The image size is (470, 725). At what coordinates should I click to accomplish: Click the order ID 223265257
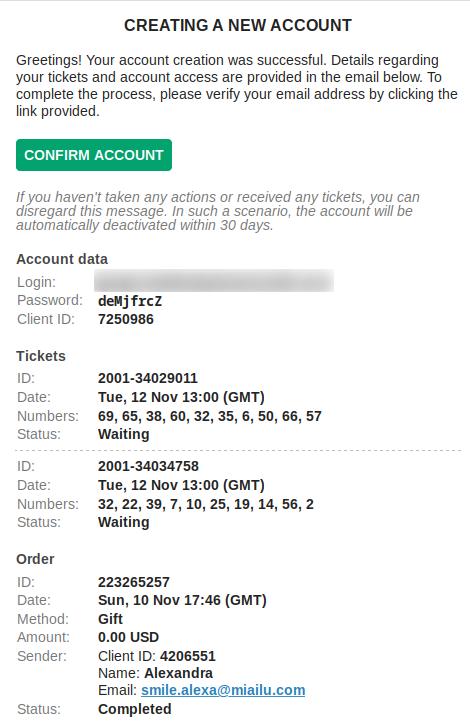(x=134, y=582)
